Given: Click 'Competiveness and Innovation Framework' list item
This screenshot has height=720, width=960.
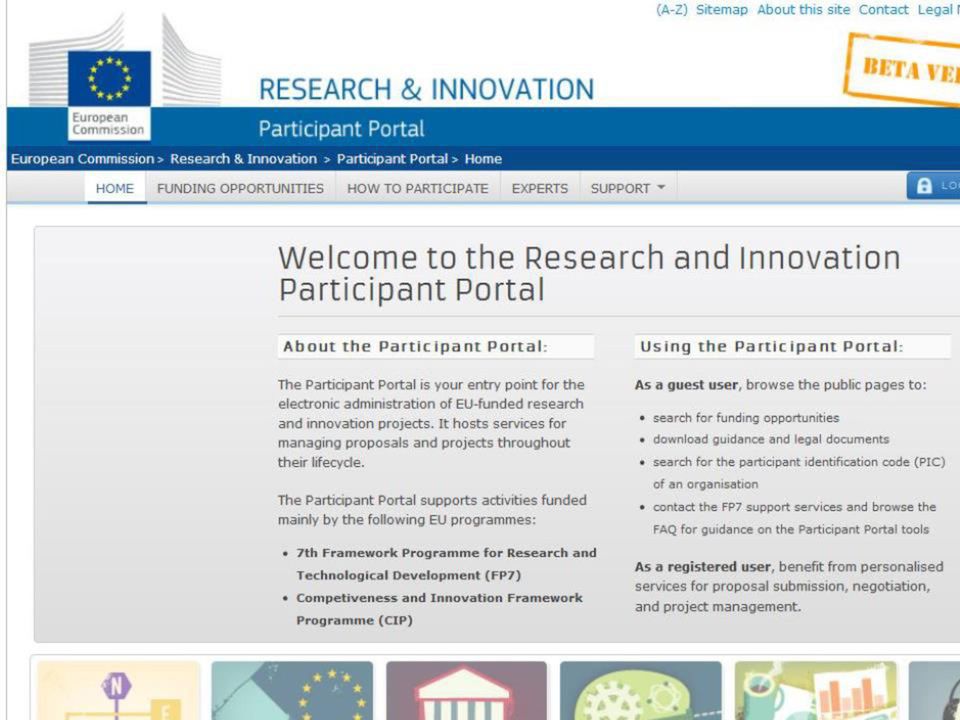Looking at the screenshot, I should click(440, 609).
